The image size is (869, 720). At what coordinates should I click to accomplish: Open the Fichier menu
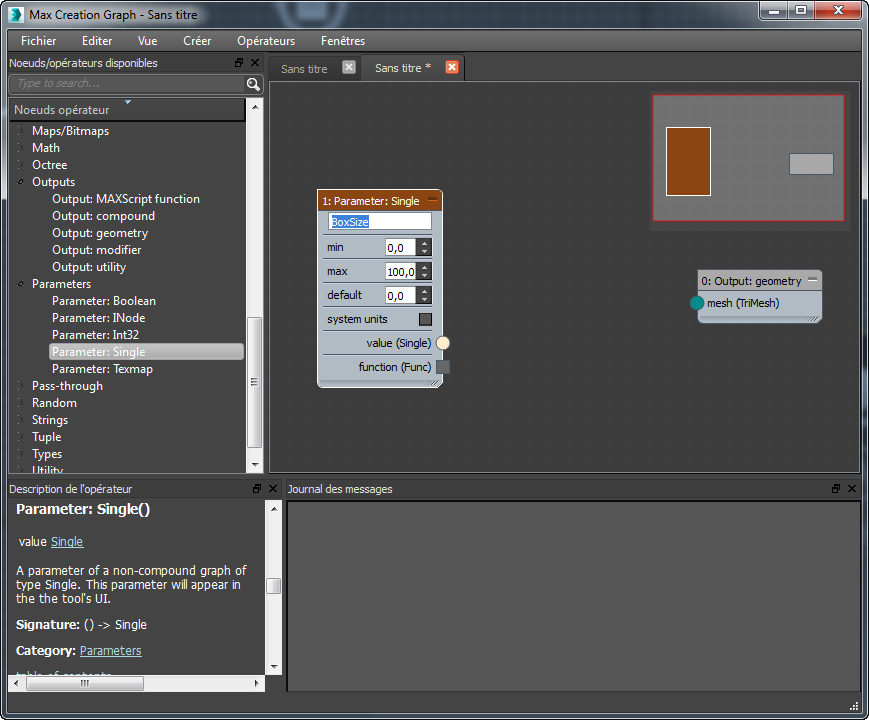38,41
